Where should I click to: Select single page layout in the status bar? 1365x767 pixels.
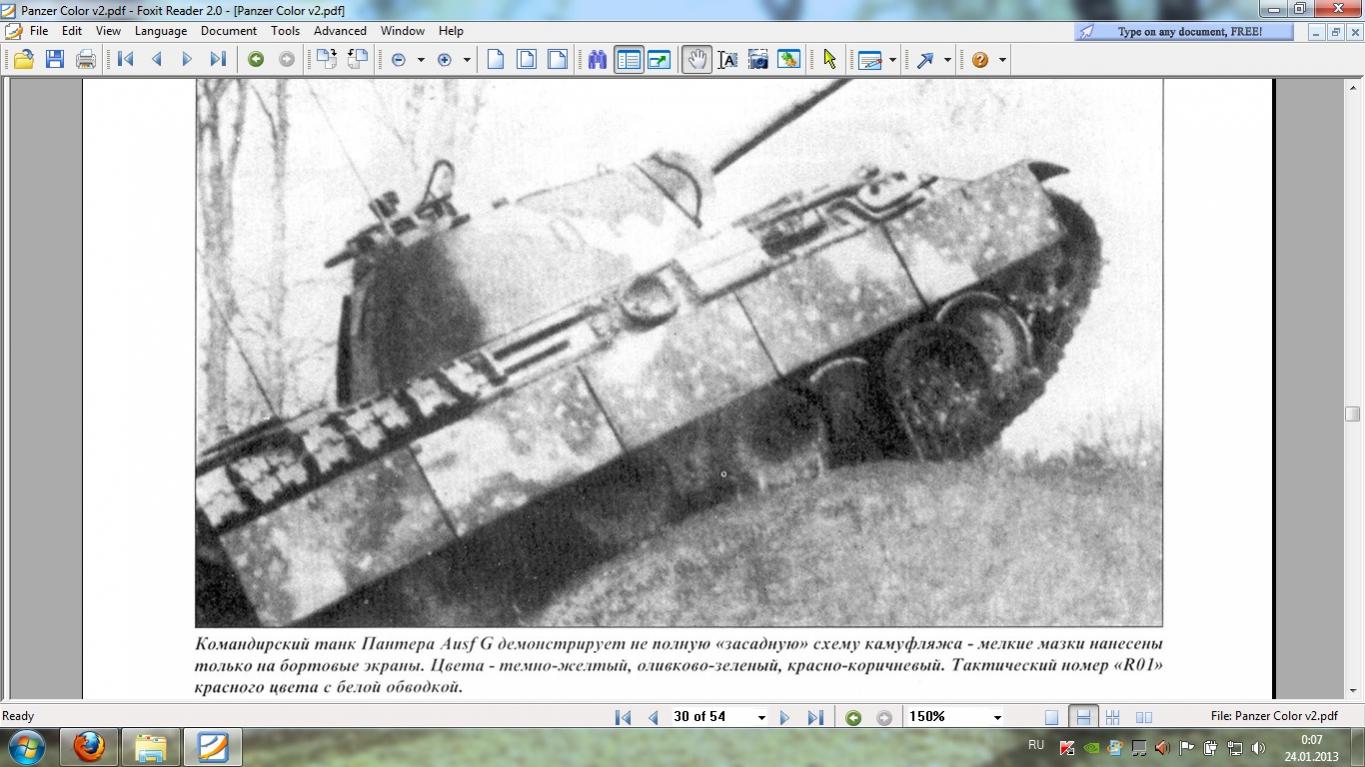tap(1051, 717)
